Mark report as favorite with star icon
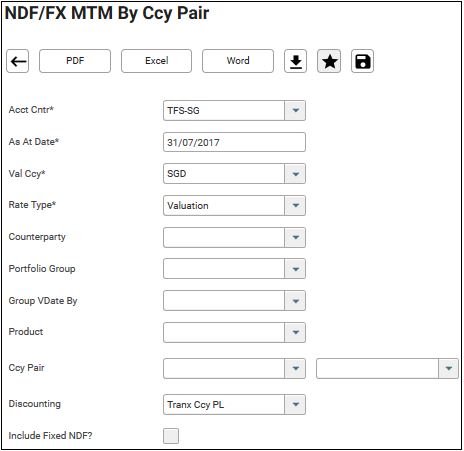Image resolution: width=464 pixels, height=451 pixels. [x=329, y=61]
